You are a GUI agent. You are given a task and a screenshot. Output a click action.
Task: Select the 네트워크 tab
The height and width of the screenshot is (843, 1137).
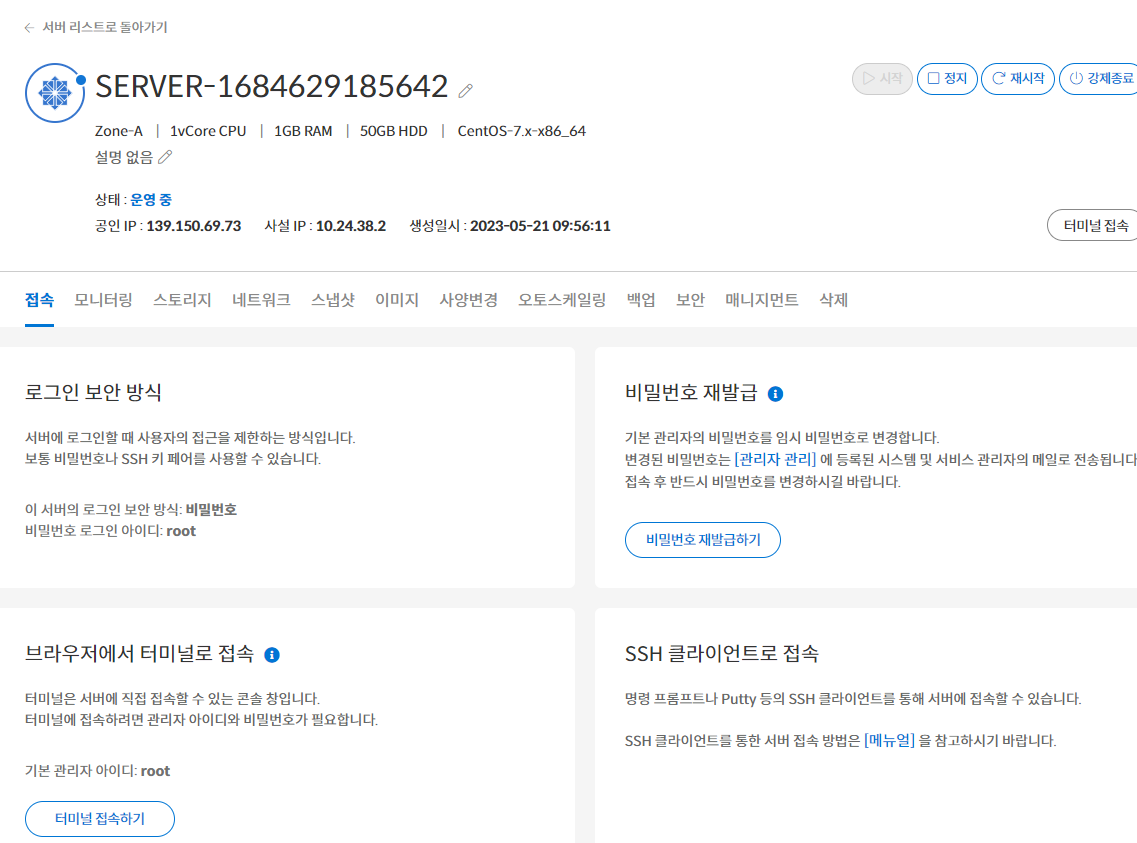[x=261, y=300]
